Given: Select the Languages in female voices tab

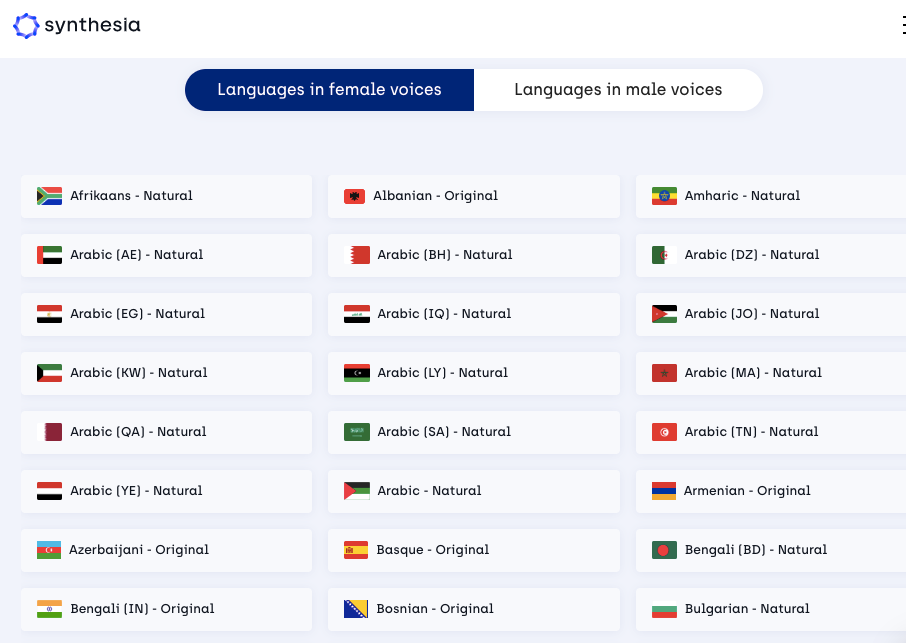Looking at the screenshot, I should point(329,90).
